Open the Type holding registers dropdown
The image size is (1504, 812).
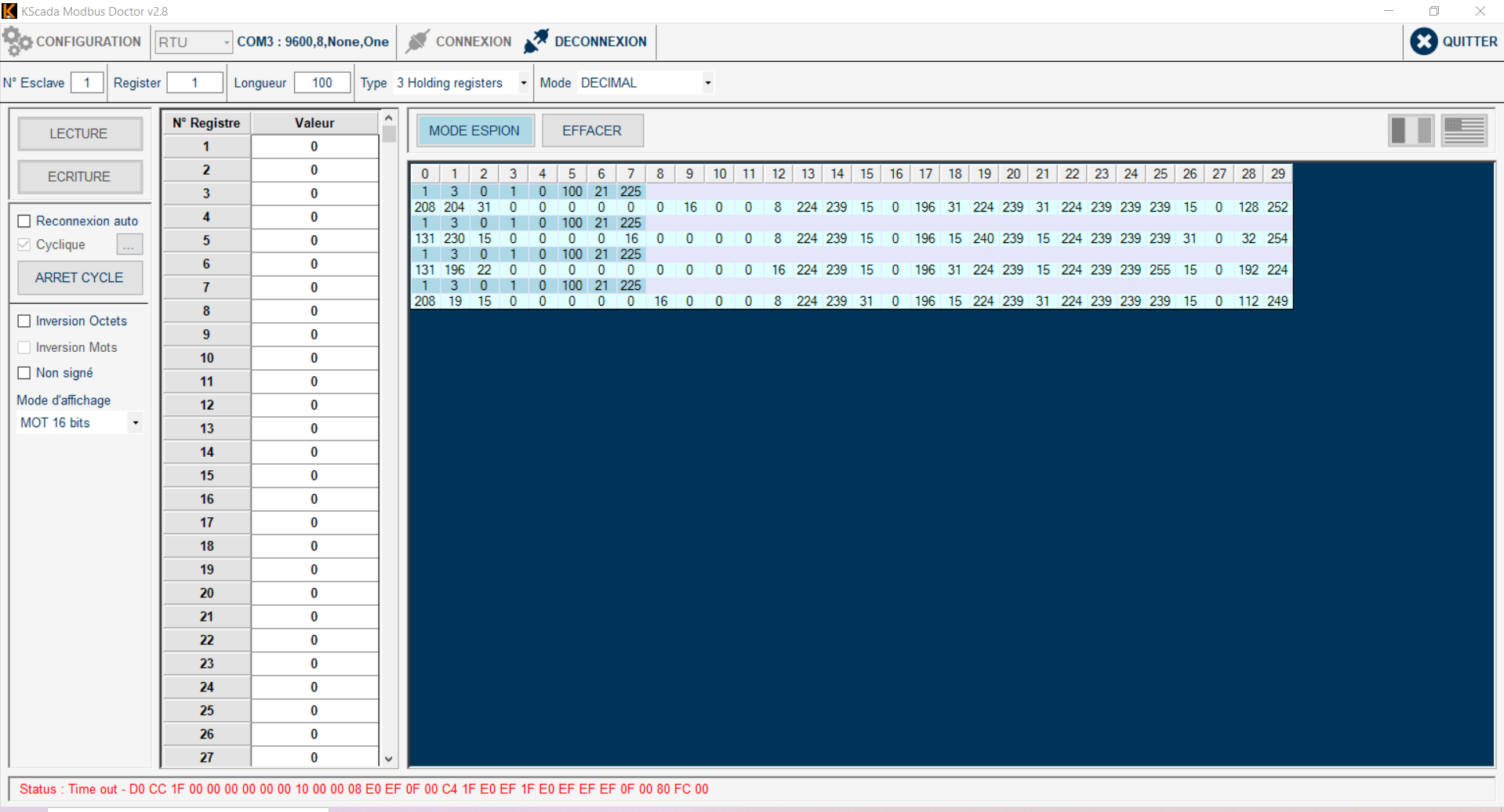point(523,83)
